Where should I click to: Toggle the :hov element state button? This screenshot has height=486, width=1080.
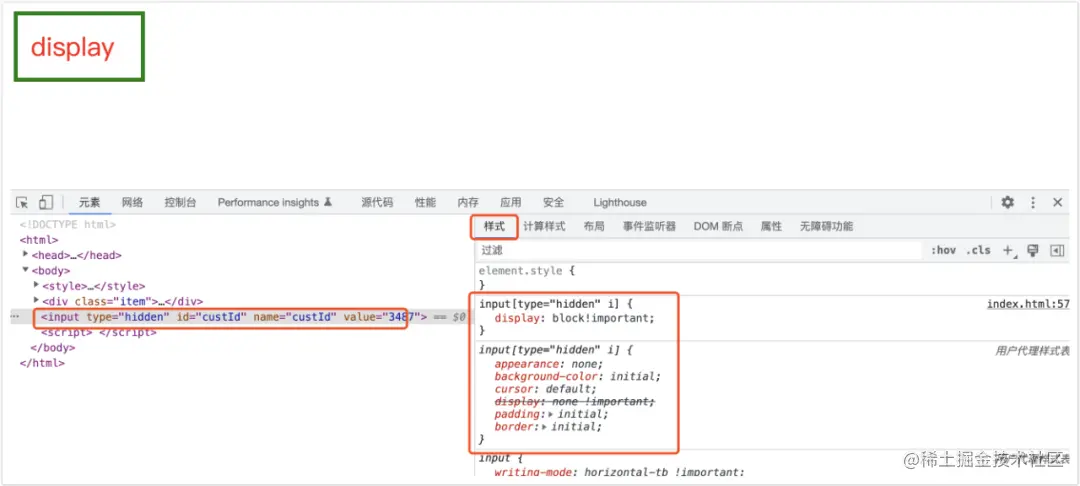coord(943,251)
